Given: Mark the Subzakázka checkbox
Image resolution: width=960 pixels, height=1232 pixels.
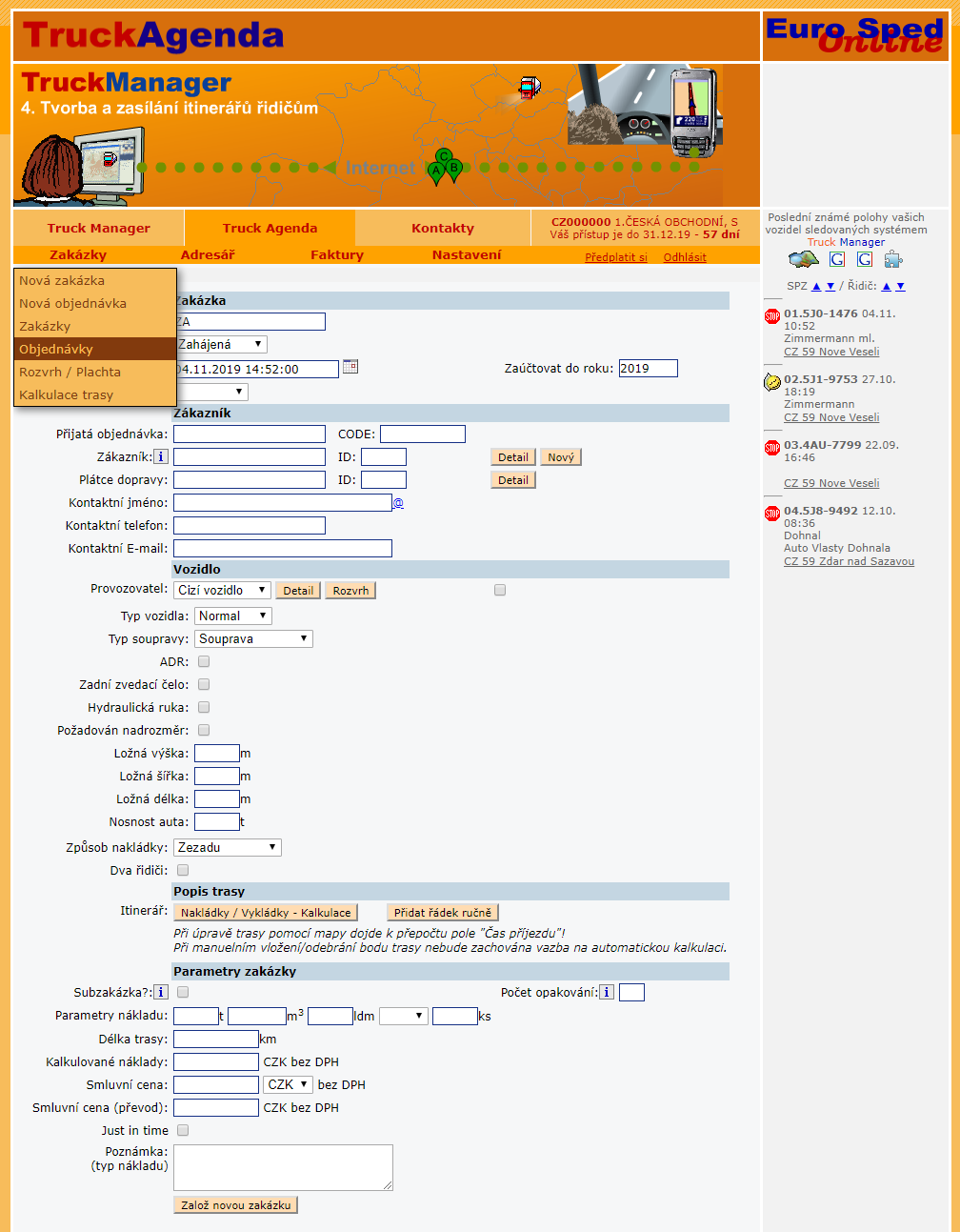Looking at the screenshot, I should pos(183,993).
